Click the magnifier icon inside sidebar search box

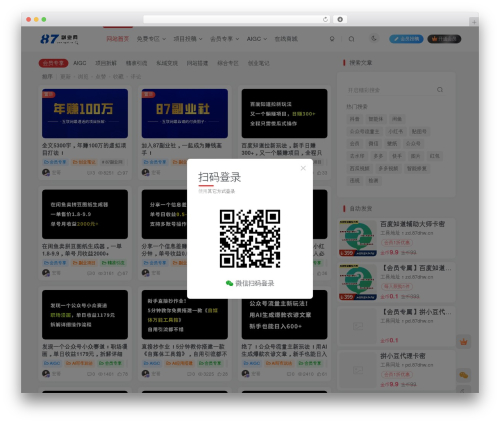point(440,90)
